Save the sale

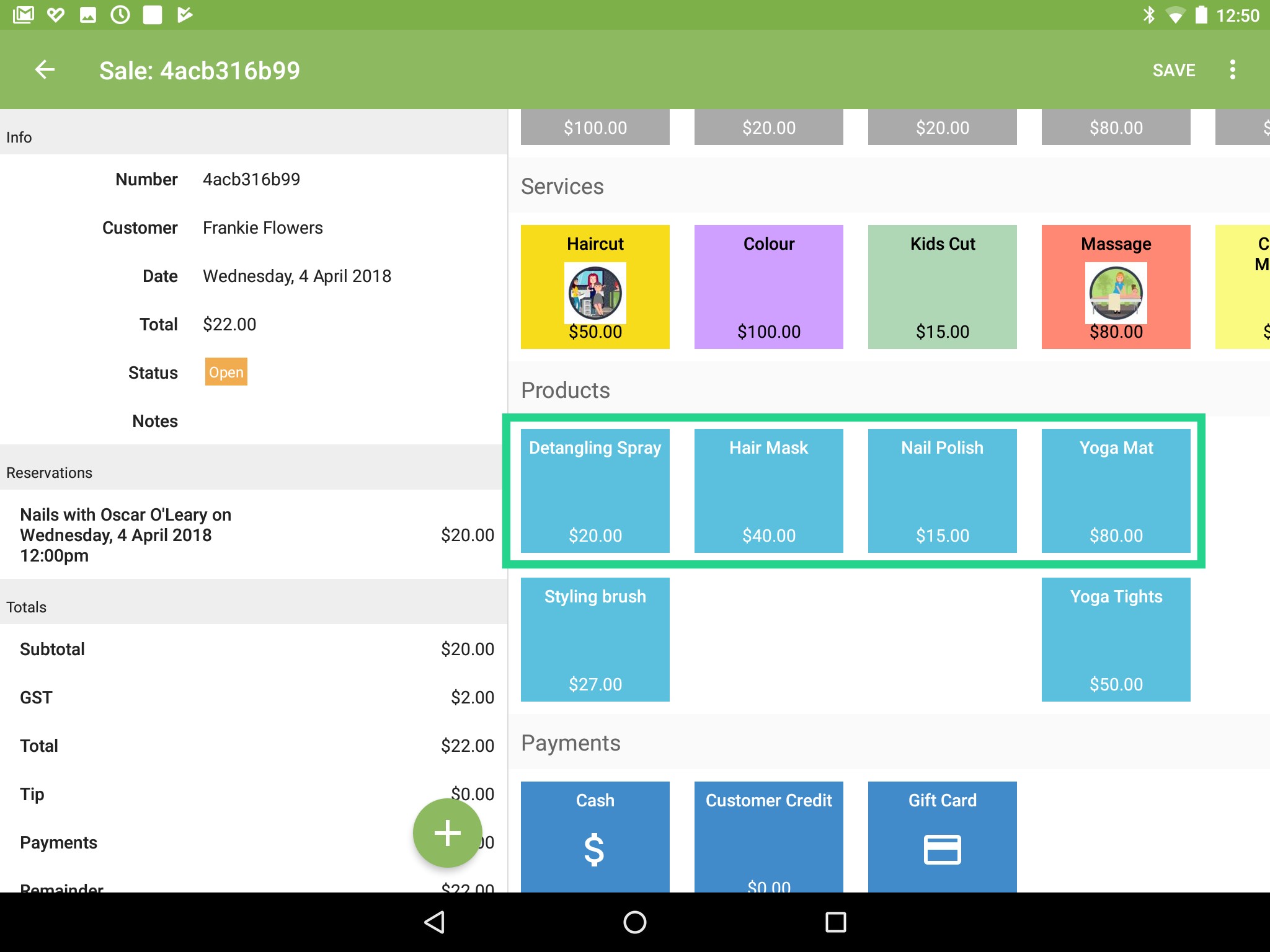click(1174, 70)
